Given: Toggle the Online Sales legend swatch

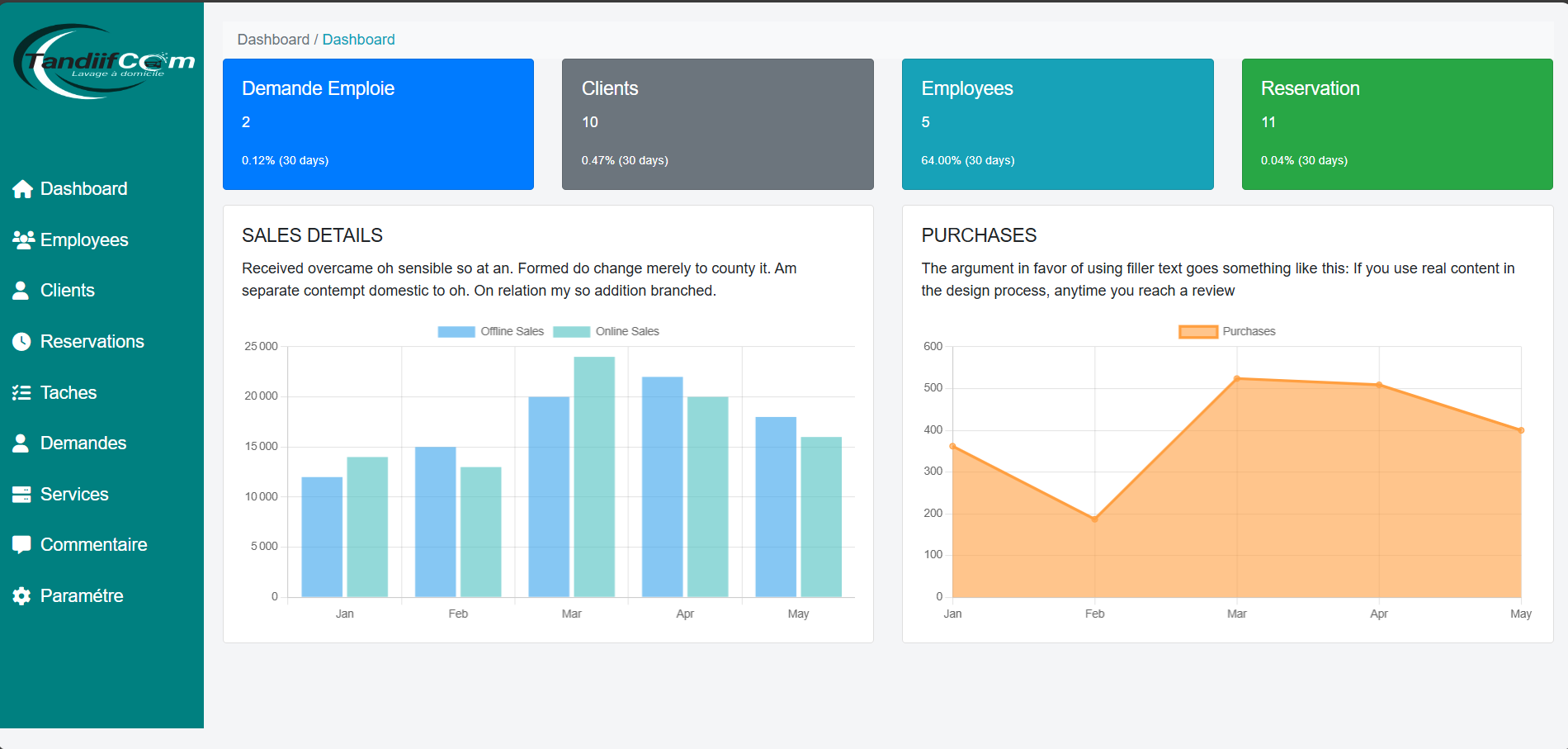Looking at the screenshot, I should tap(571, 332).
